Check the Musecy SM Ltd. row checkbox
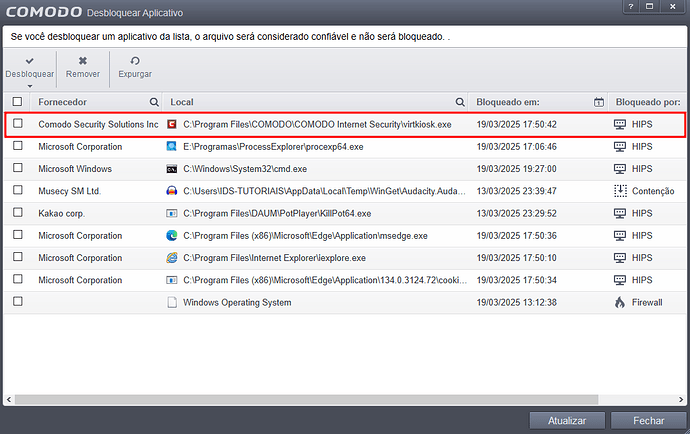690x434 pixels. 18,190
